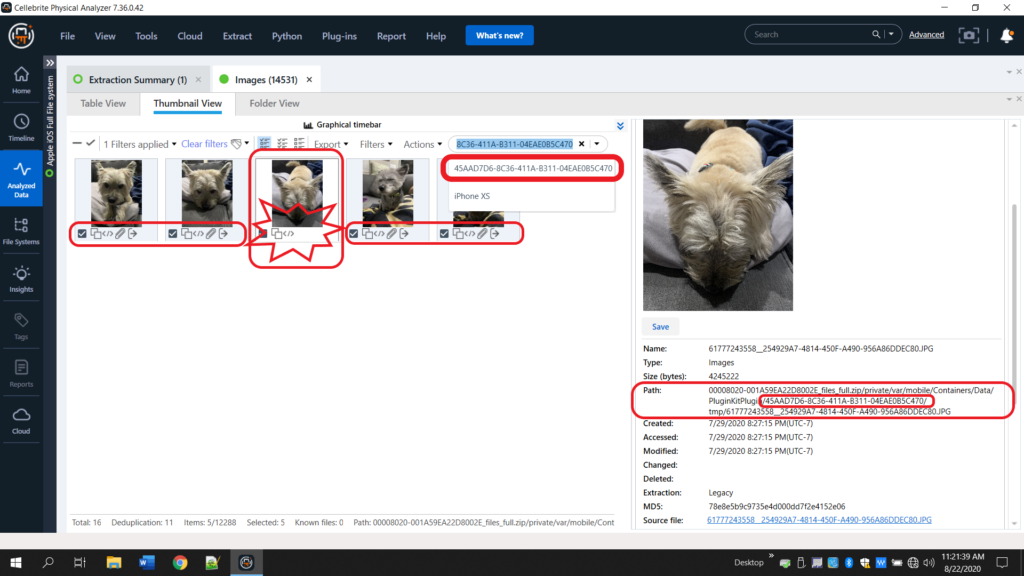Open the Source file link in the details panel
Viewport: 1024px width, 576px height.
pos(819,520)
